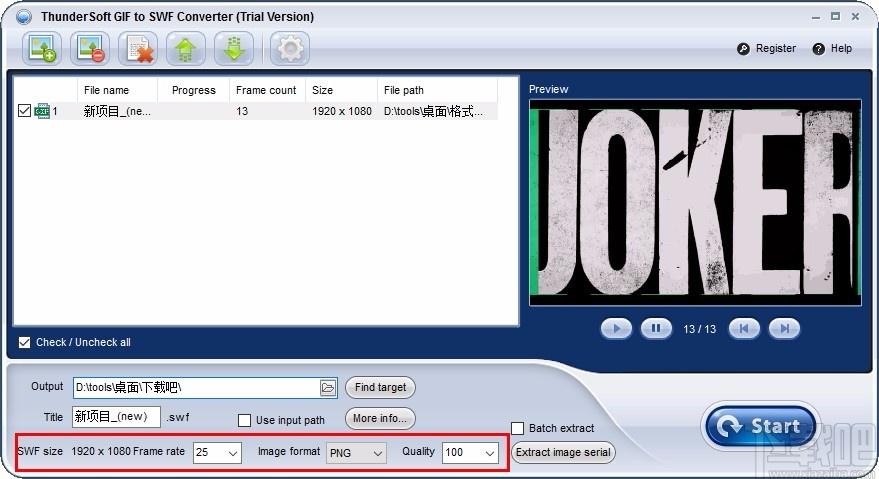Minimize the converter window
The height and width of the screenshot is (479, 879).
(x=816, y=17)
